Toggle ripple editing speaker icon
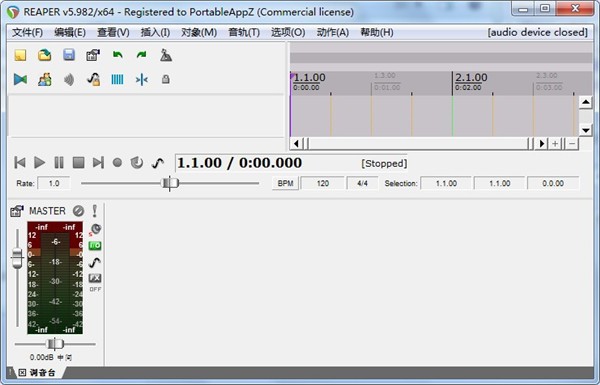 point(69,80)
